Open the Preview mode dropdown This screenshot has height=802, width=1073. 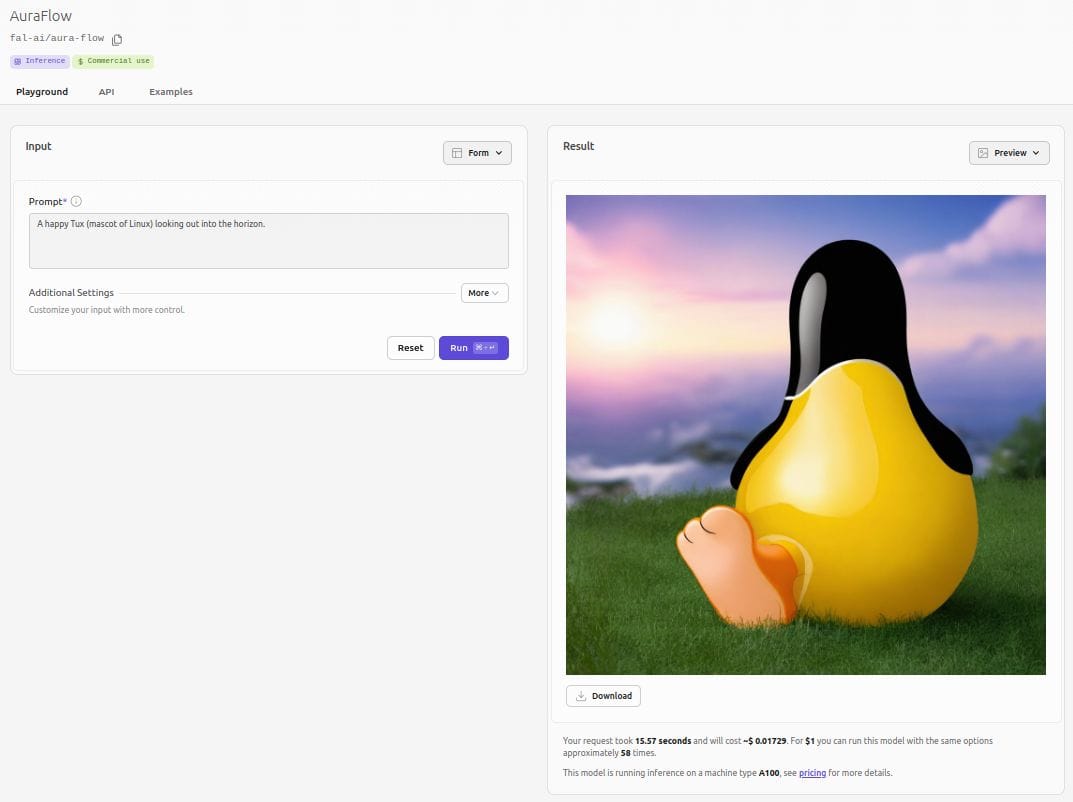[x=1009, y=152]
